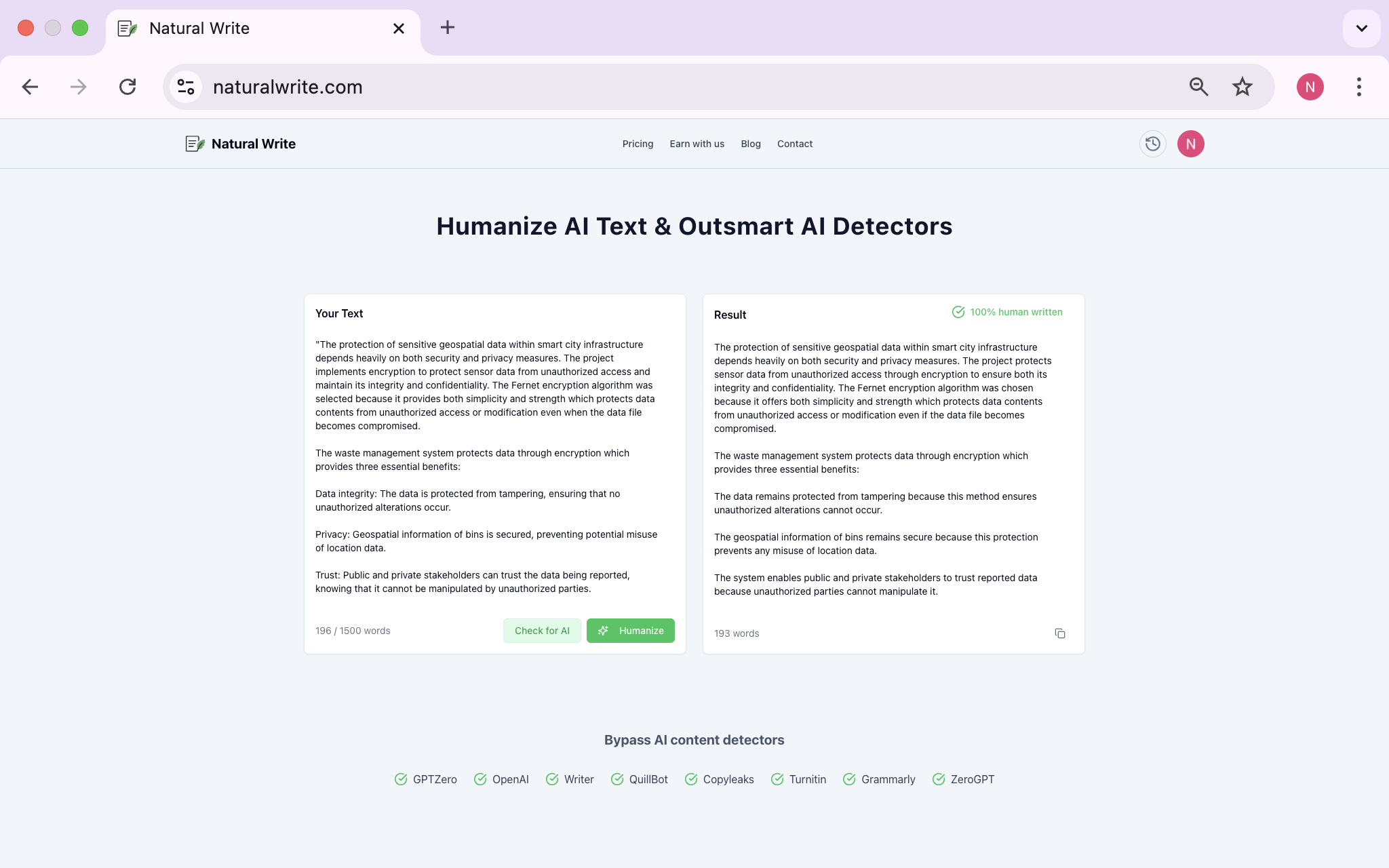Click the Turnitin checkmark icon
Screen dimensions: 1389x868
(x=777, y=779)
